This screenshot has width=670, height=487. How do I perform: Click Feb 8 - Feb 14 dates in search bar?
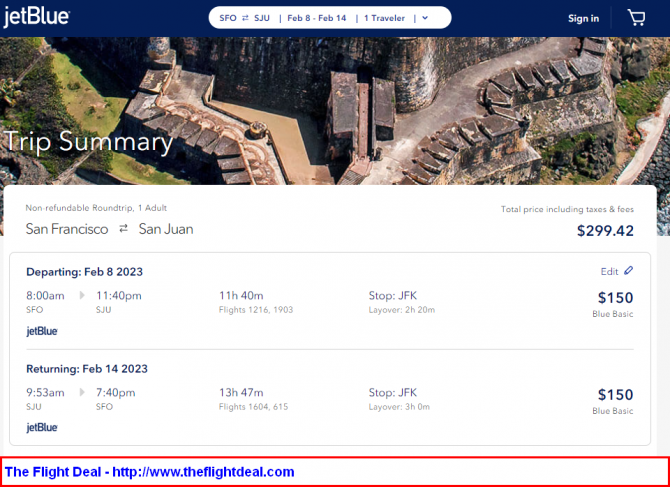317,18
